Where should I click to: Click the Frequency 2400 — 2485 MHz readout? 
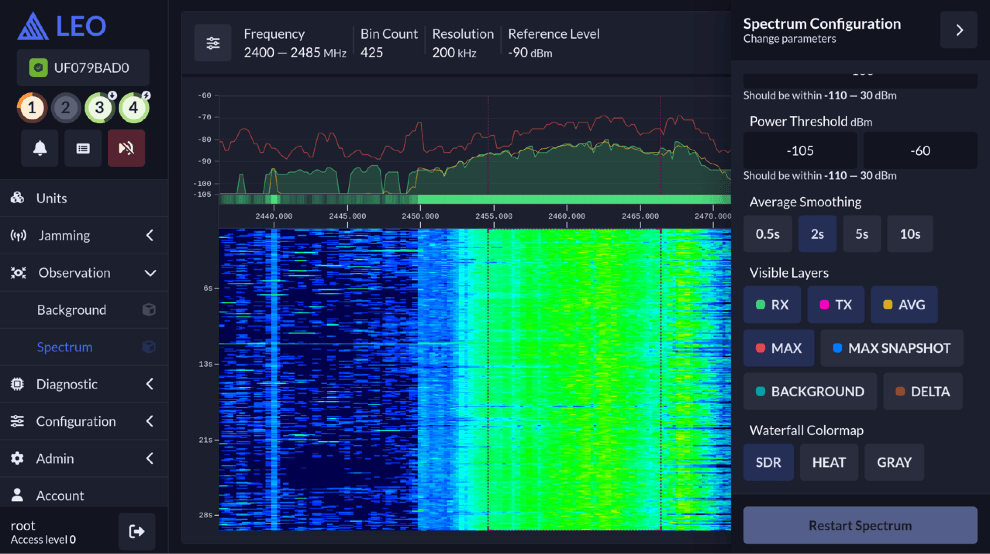[x=295, y=43]
